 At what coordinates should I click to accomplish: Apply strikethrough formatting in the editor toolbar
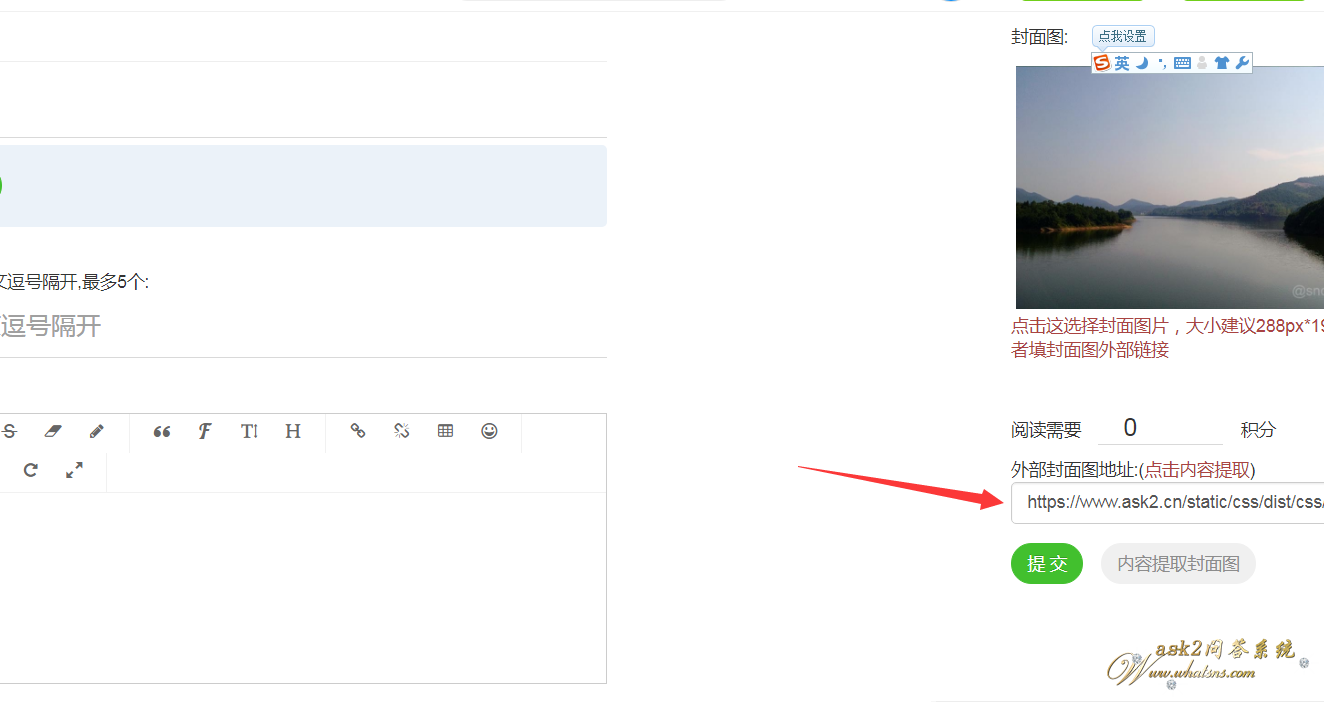click(x=9, y=431)
